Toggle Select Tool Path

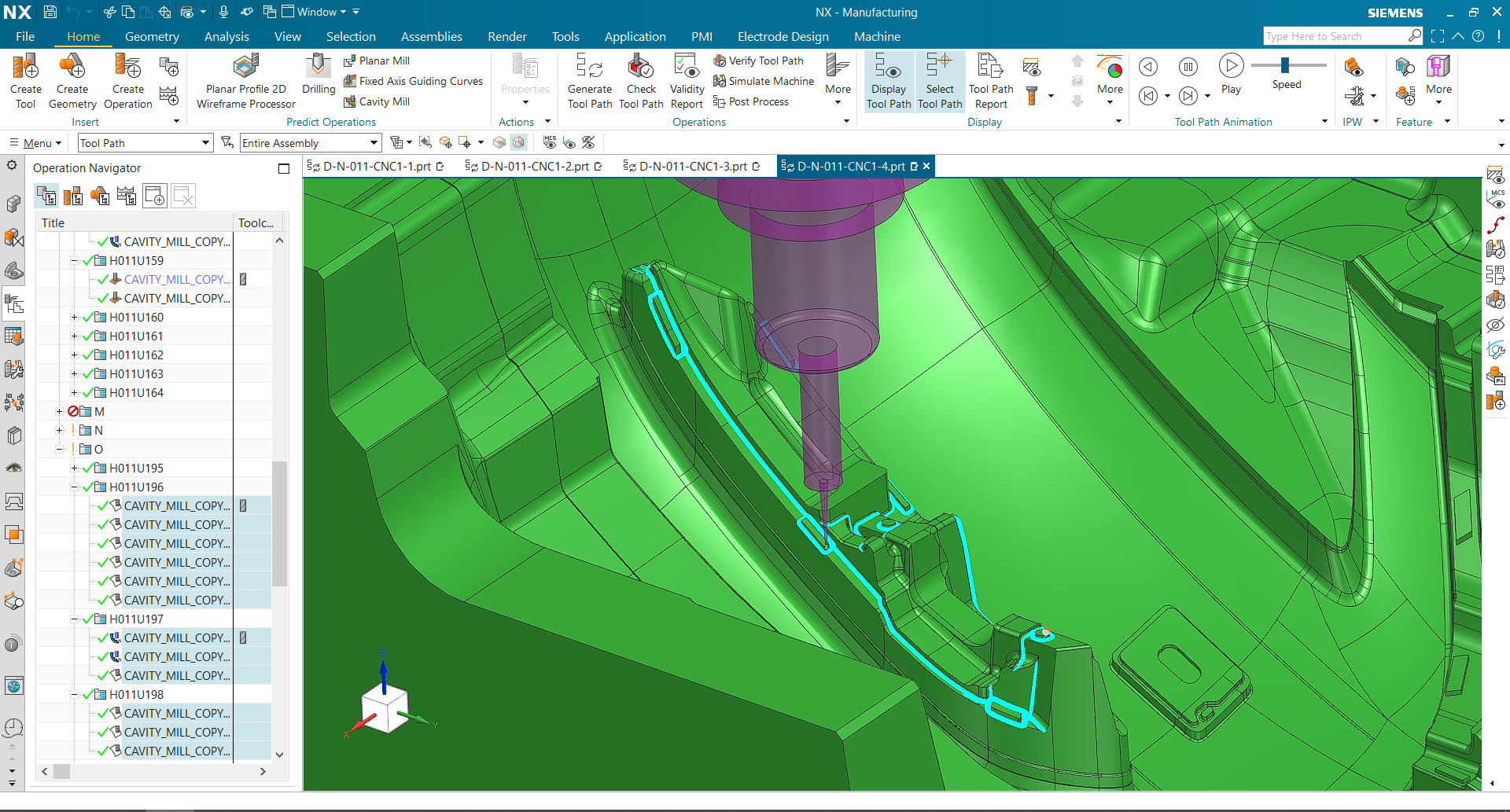click(x=940, y=81)
